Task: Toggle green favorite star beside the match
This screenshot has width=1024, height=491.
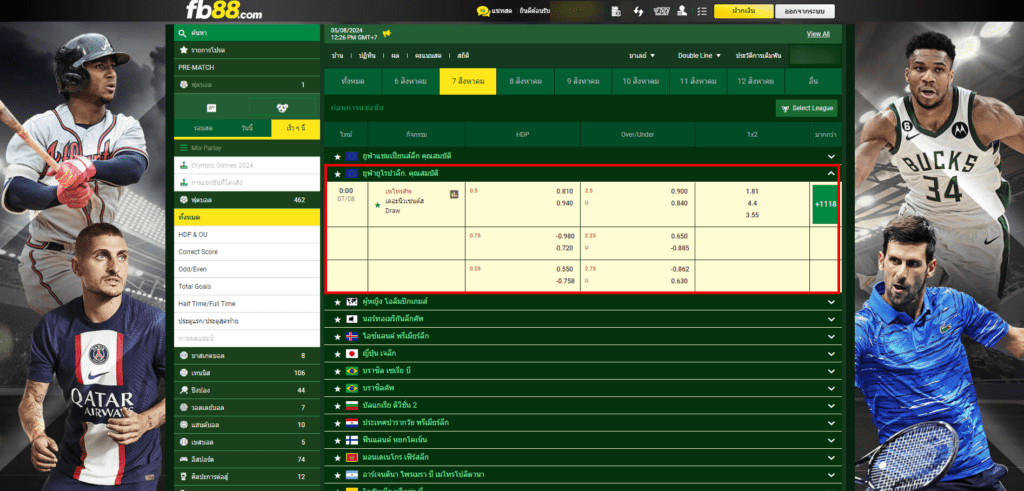Action: (x=377, y=205)
